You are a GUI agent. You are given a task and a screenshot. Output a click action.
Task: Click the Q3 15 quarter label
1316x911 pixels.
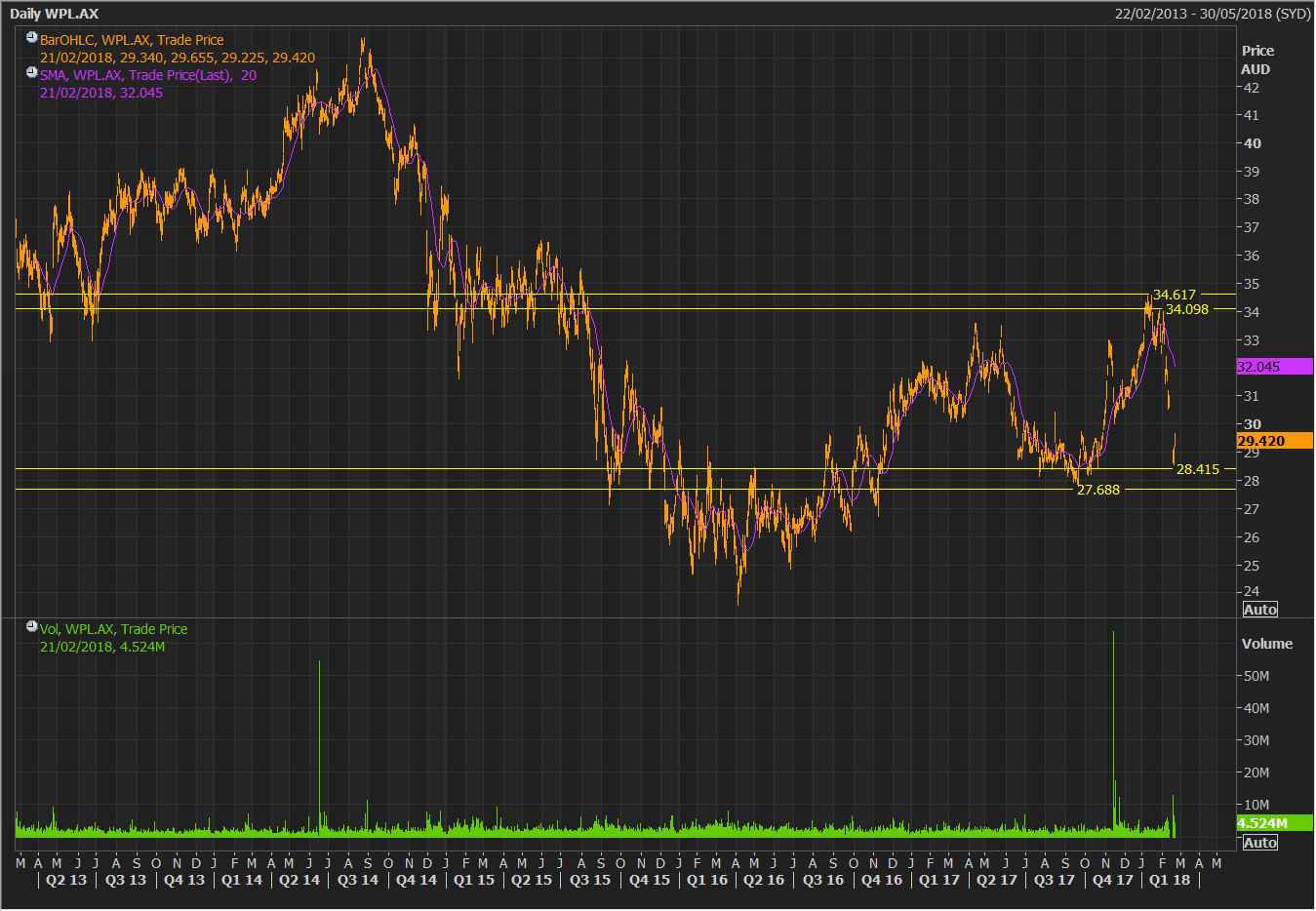(x=590, y=880)
